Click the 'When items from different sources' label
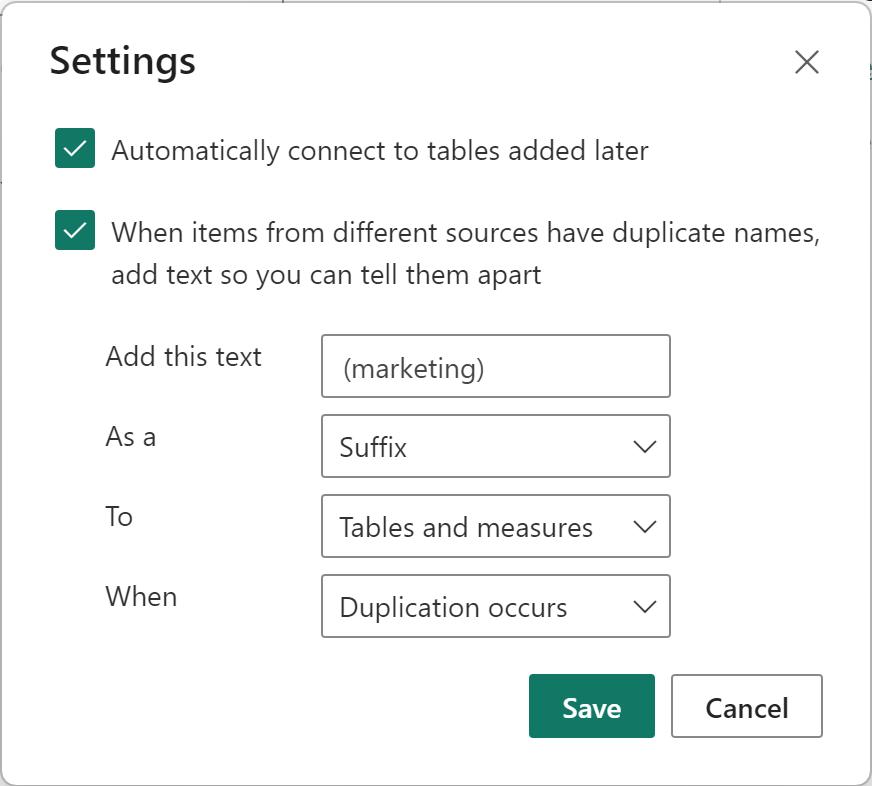Image resolution: width=872 pixels, height=786 pixels. [x=465, y=254]
